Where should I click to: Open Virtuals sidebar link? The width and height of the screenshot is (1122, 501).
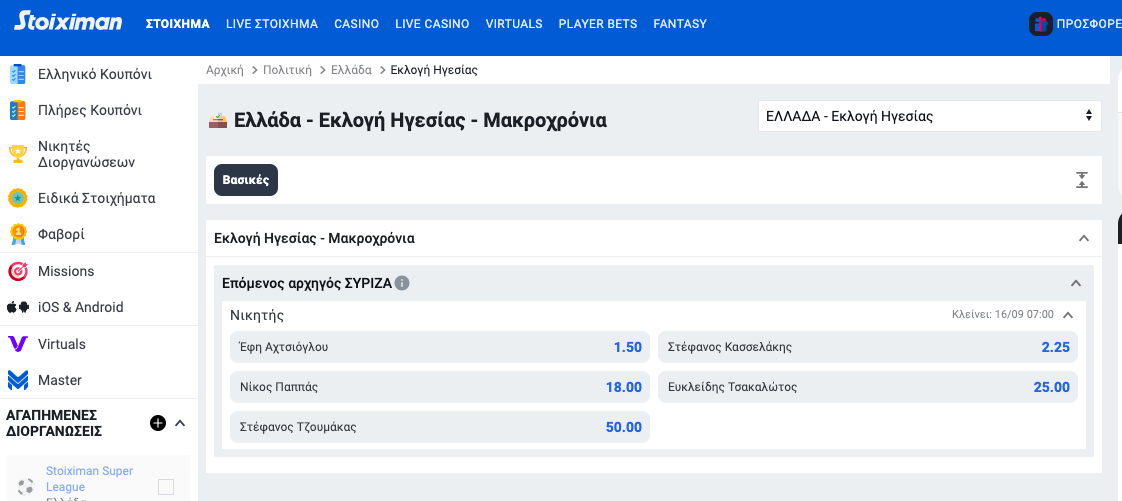(x=62, y=344)
